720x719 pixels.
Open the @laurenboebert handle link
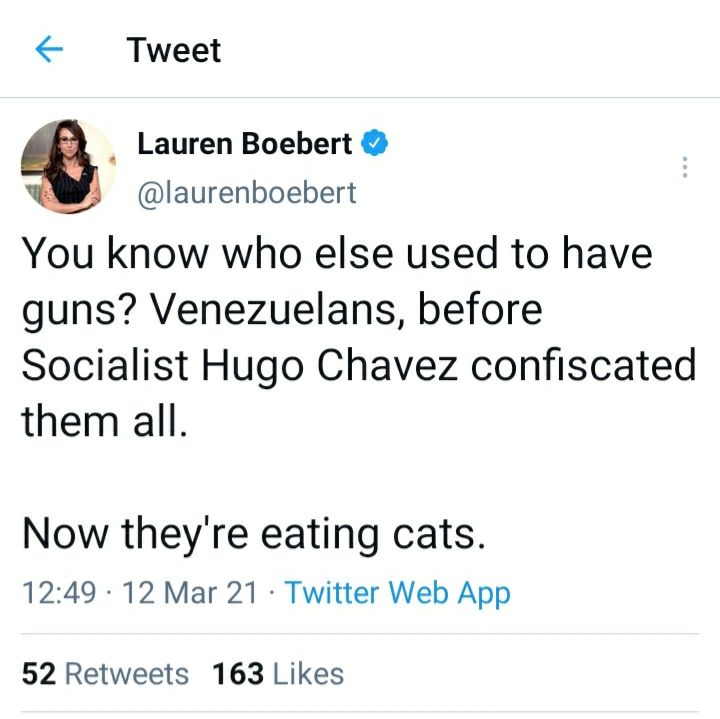tap(246, 192)
